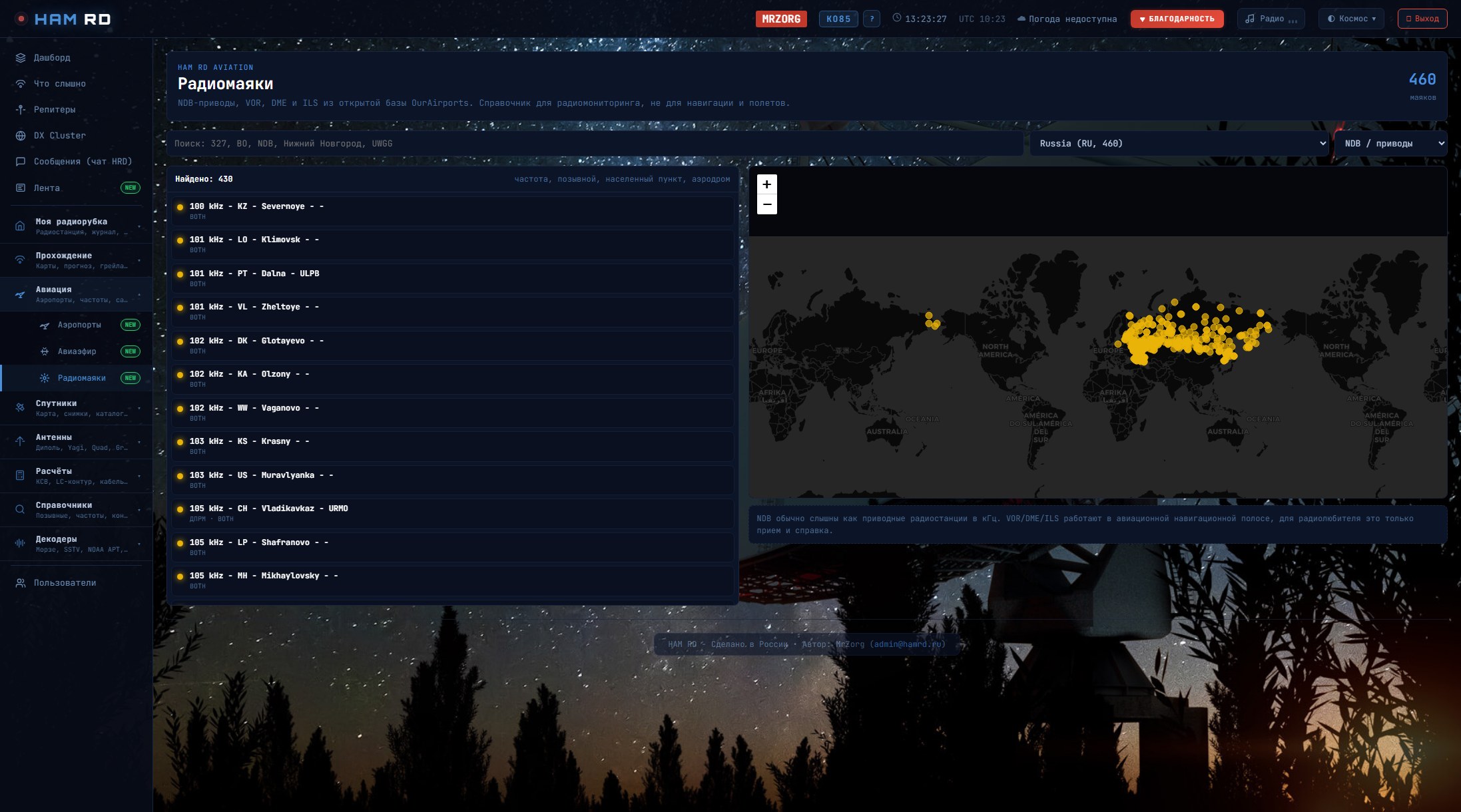The image size is (1461, 812).
Task: Open Лента menu item
Action: coord(76,188)
